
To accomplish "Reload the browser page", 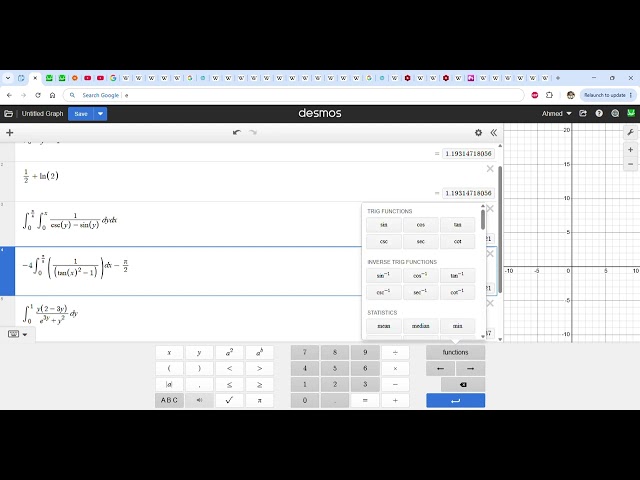I will (x=38, y=95).
